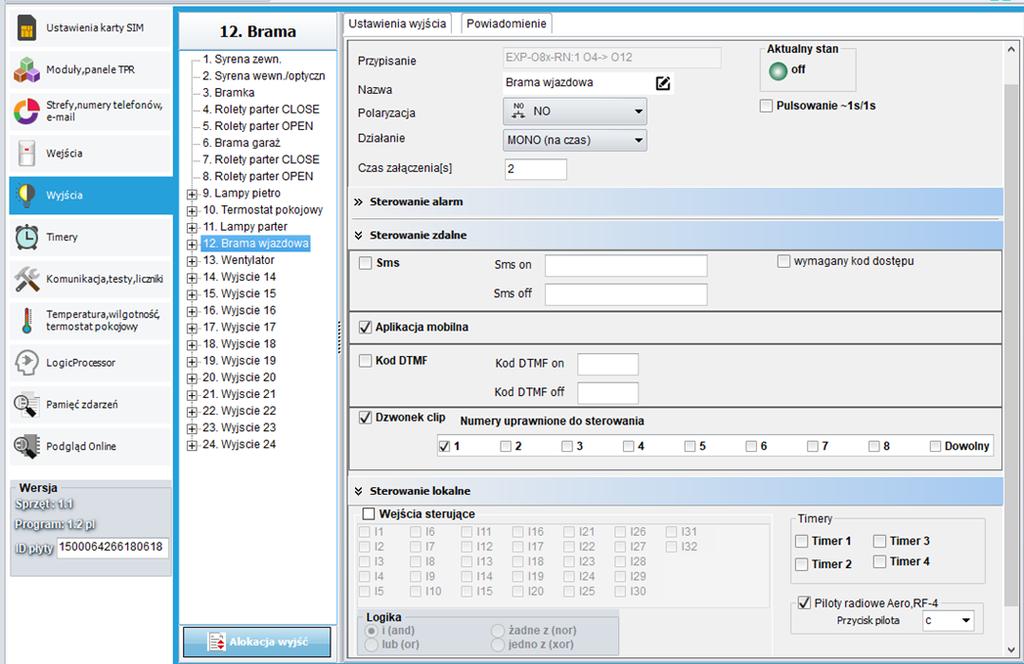Open the LogicProcessor head icon
The width and height of the screenshot is (1024, 664).
point(26,362)
